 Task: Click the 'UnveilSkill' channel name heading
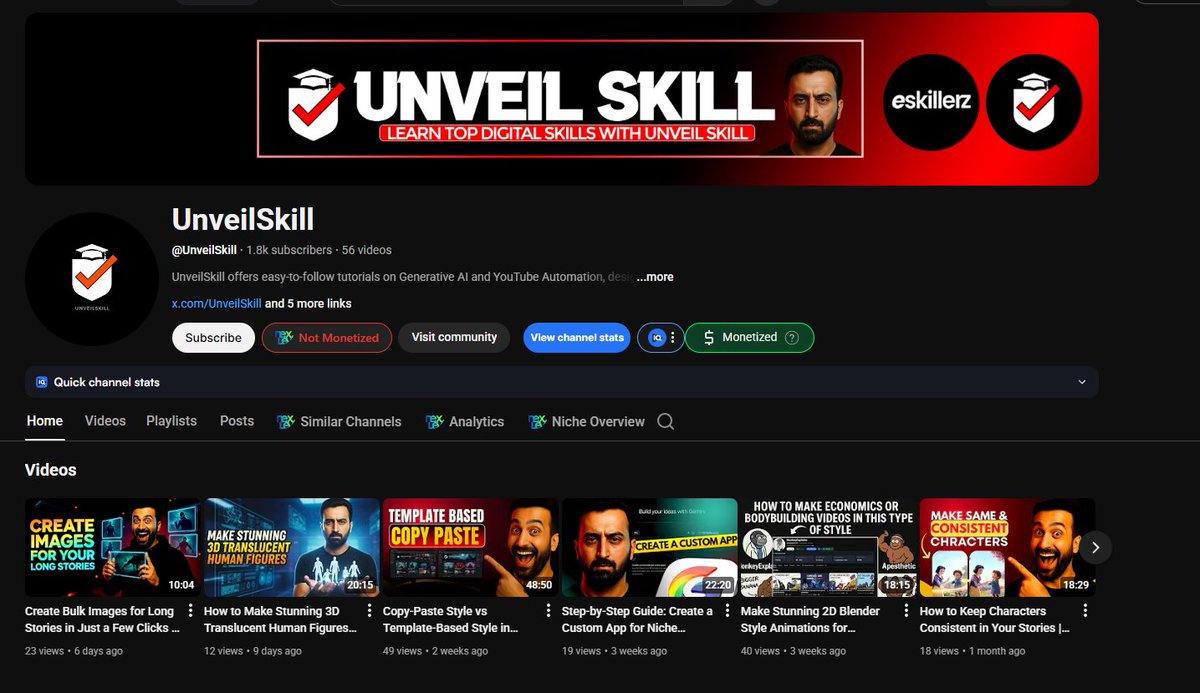coord(243,219)
